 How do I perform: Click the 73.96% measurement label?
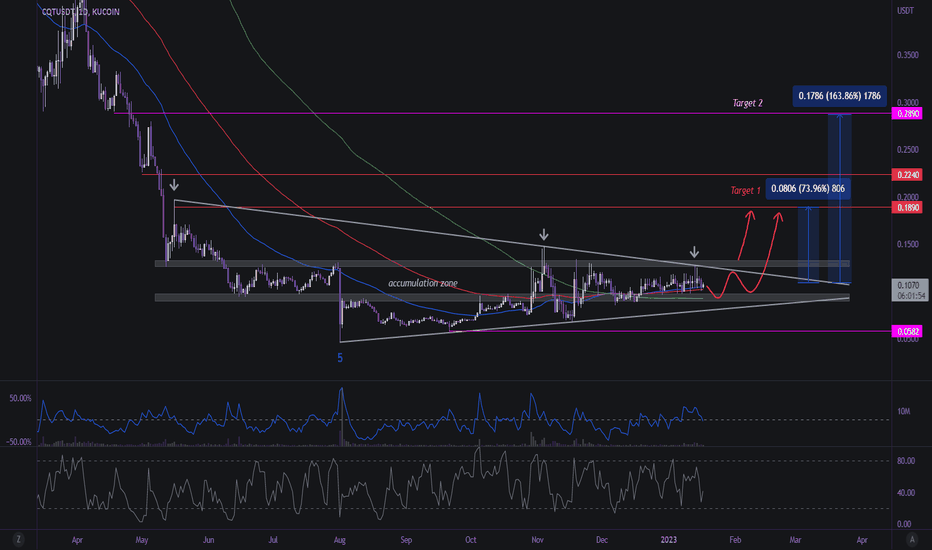click(x=808, y=188)
